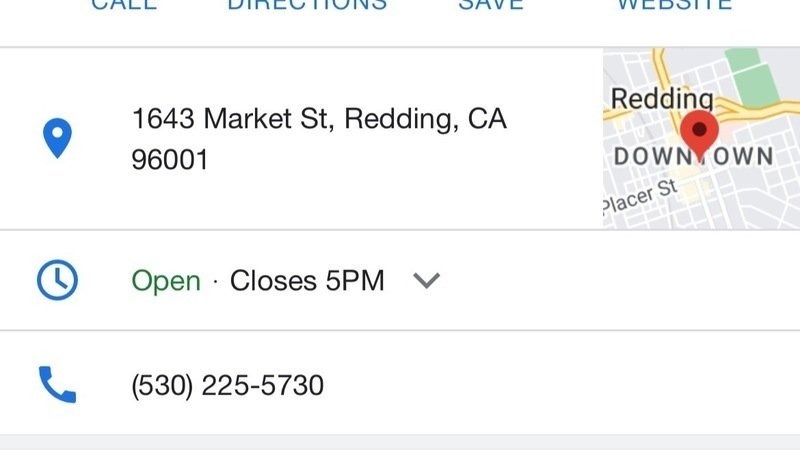Screen dimensions: 800x450
Task: Click the 96001 zip code line
Action: (170, 160)
